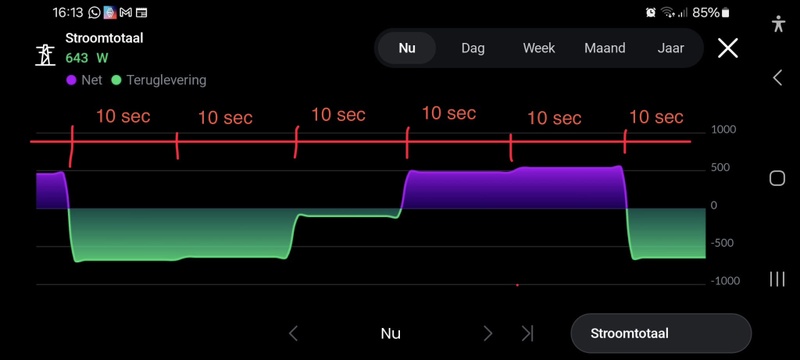Select the Nu time range
The width and height of the screenshot is (800, 360).
[407, 48]
